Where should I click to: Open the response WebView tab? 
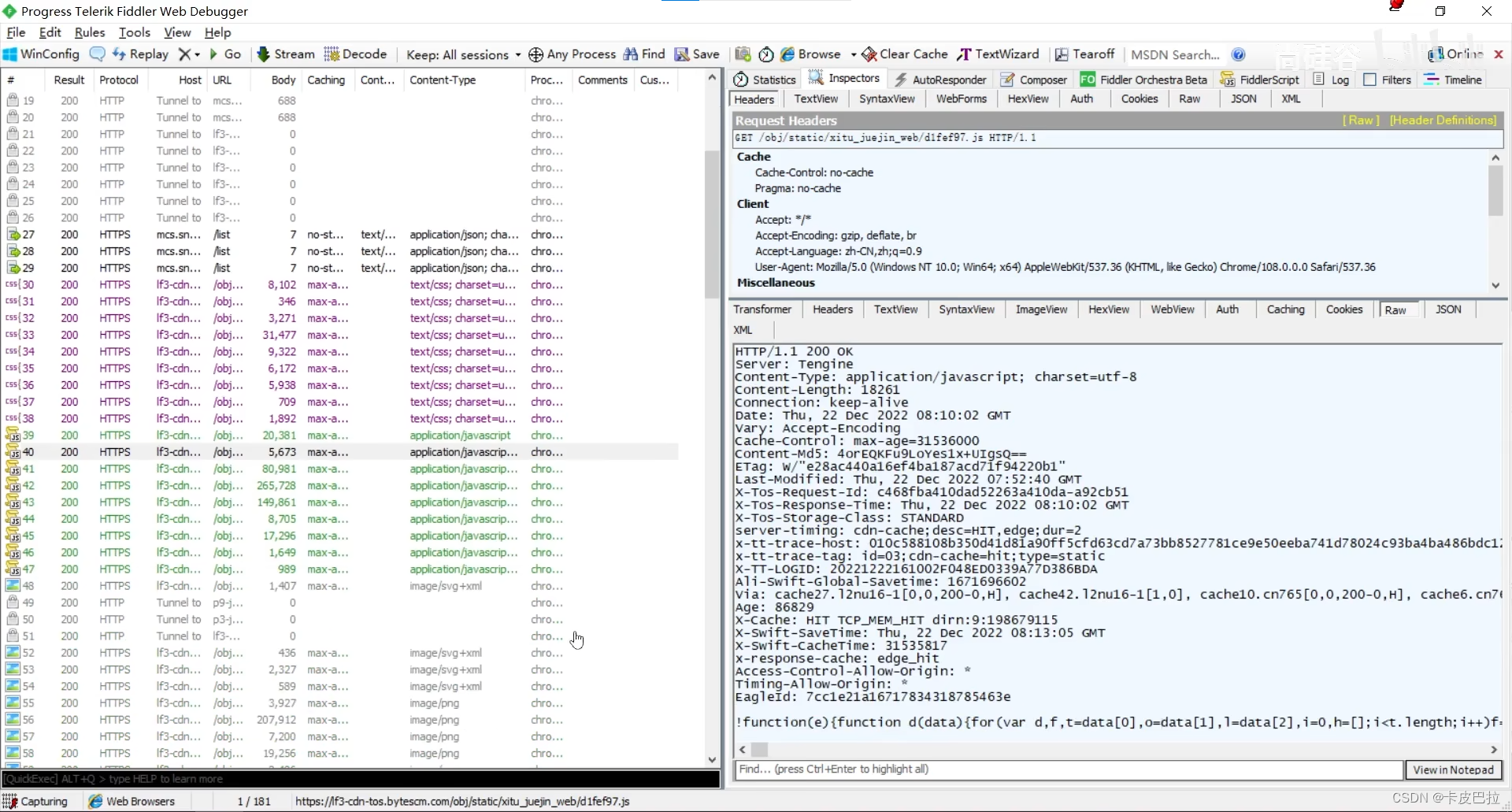coord(1172,310)
